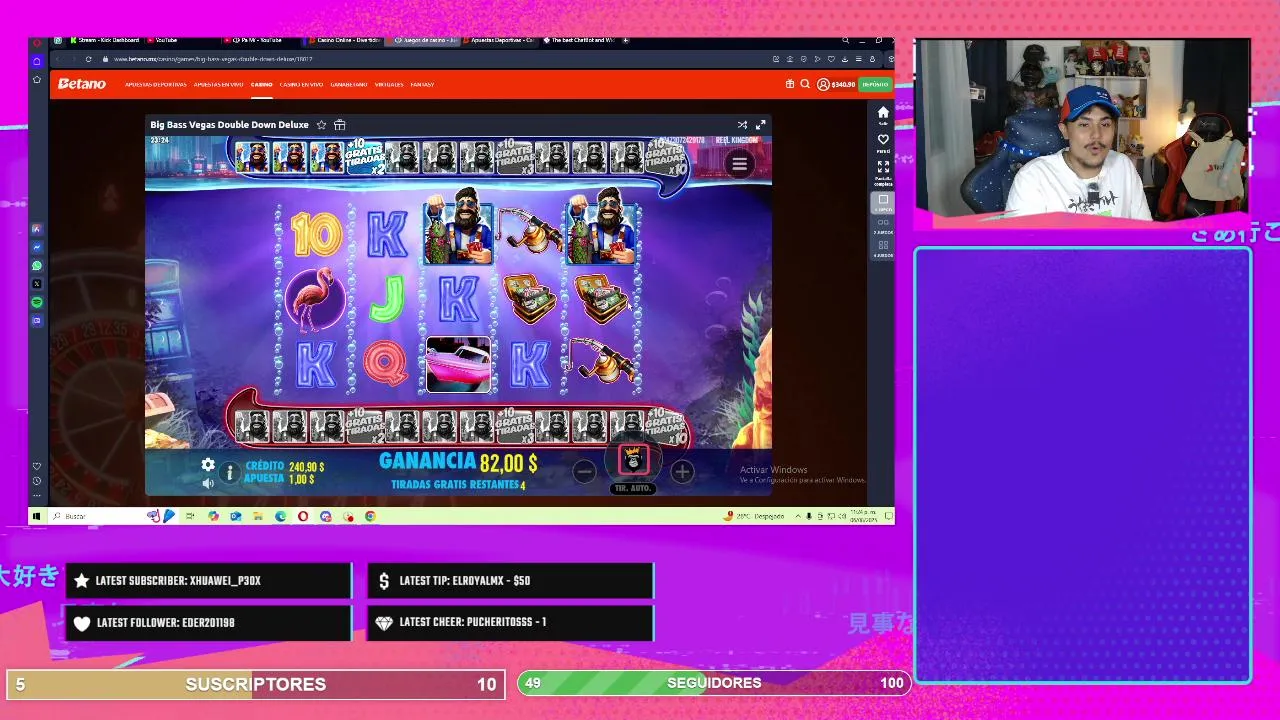Open Virtuales menu item
Image resolution: width=1280 pixels, height=720 pixels.
[x=389, y=84]
